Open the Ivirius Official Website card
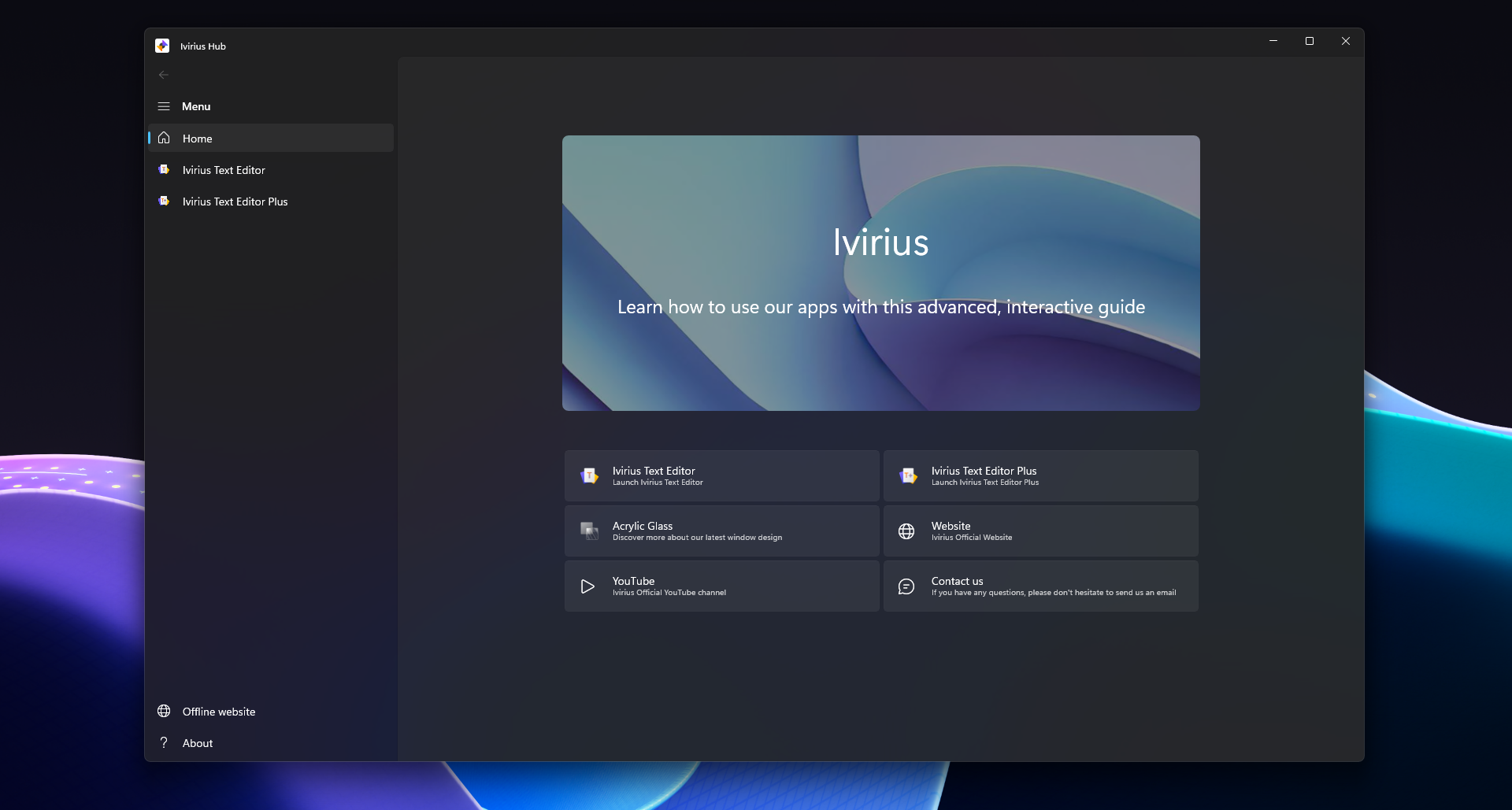1512x810 pixels. 1039,531
